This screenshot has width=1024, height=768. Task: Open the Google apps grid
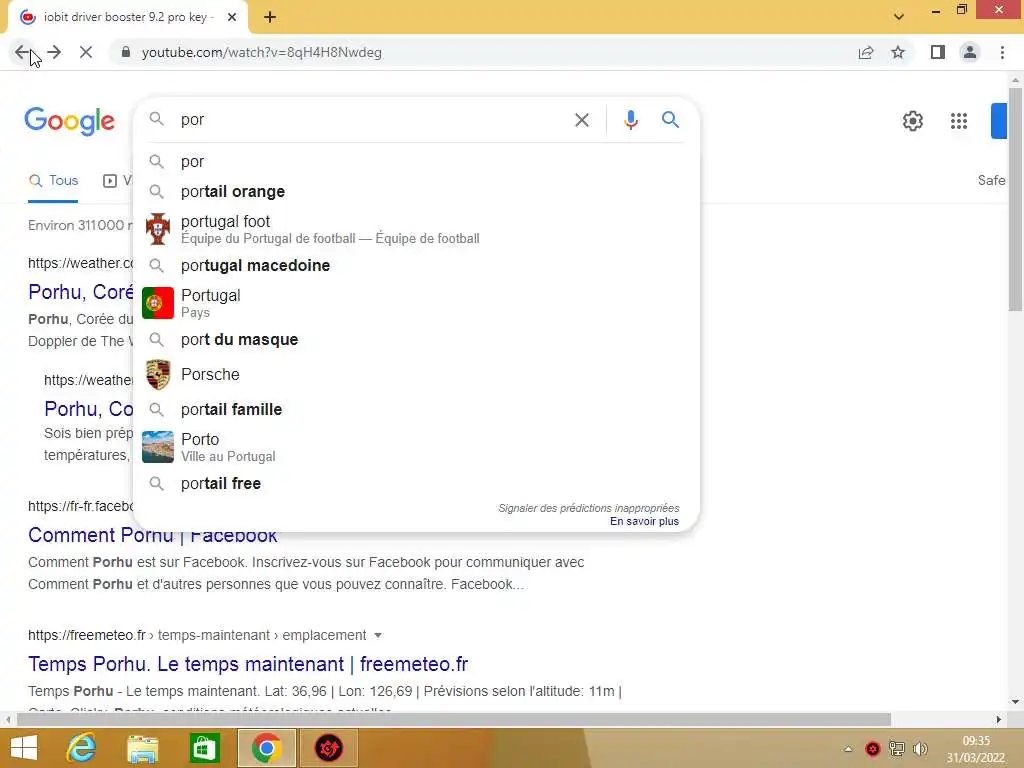[x=959, y=121]
